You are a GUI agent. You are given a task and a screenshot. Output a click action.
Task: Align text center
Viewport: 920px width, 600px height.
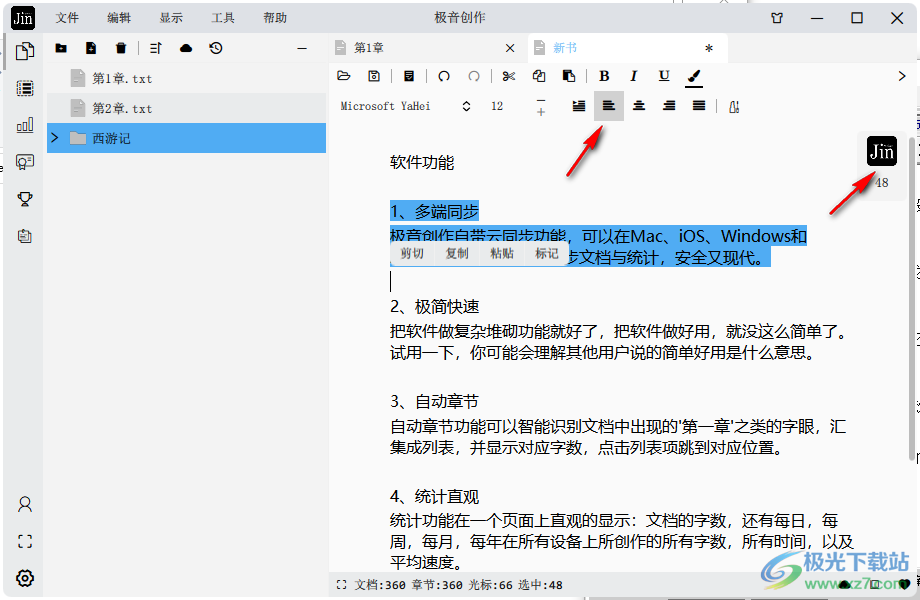(639, 106)
